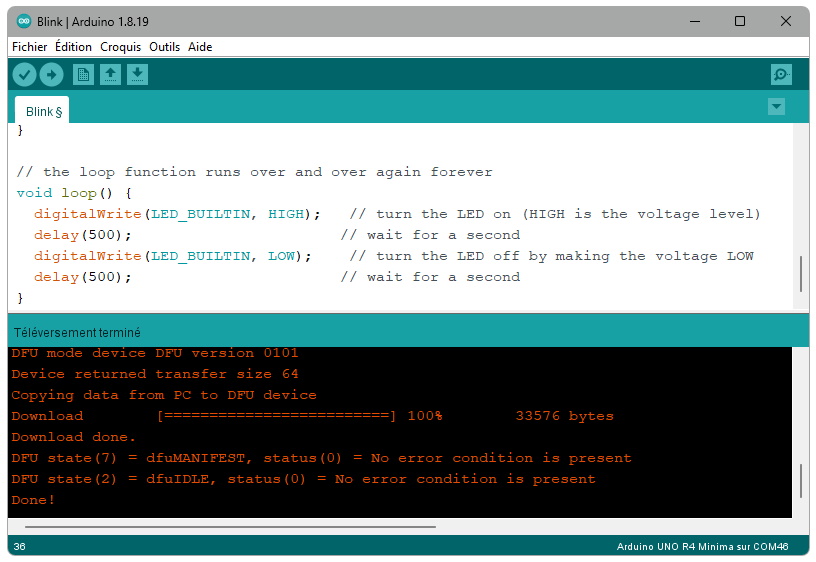Click on the first delay(500) line
The image size is (816, 562).
click(x=83, y=235)
